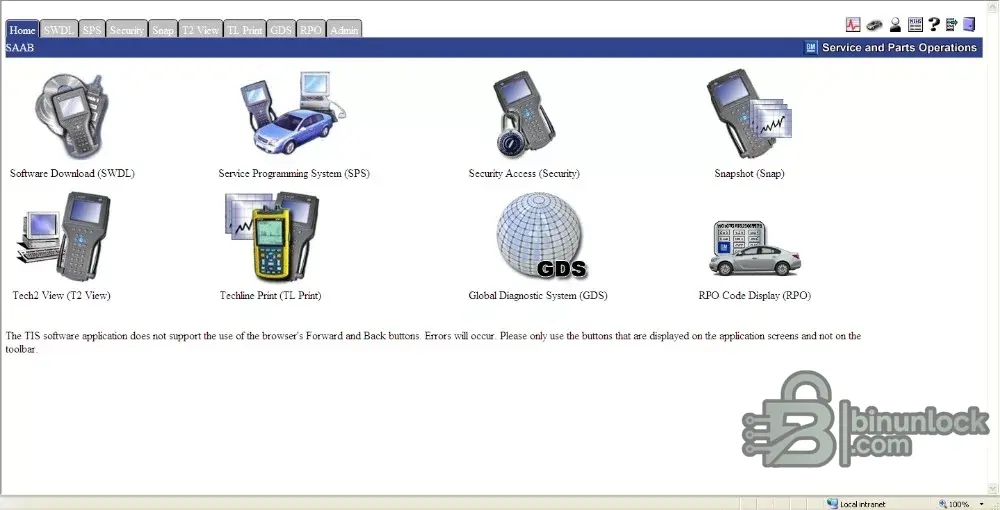Launch the Service Programming System car icon
The image size is (1000, 510).
[293, 113]
